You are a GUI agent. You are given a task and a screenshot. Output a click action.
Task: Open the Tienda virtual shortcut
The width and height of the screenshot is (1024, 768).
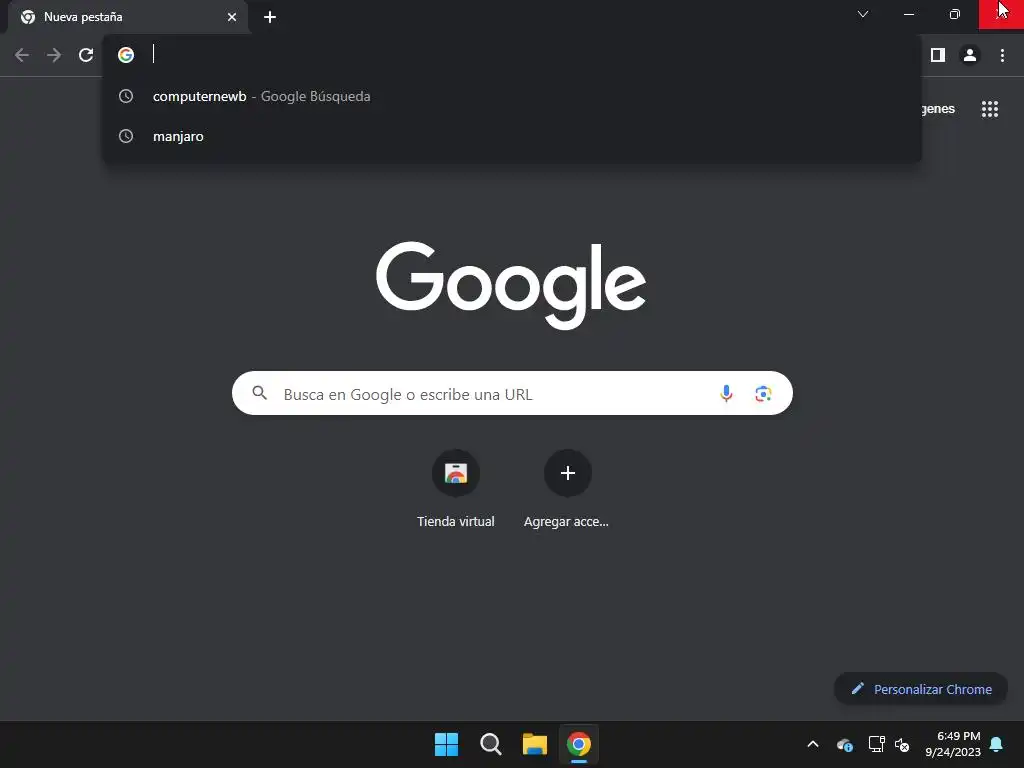pos(456,473)
